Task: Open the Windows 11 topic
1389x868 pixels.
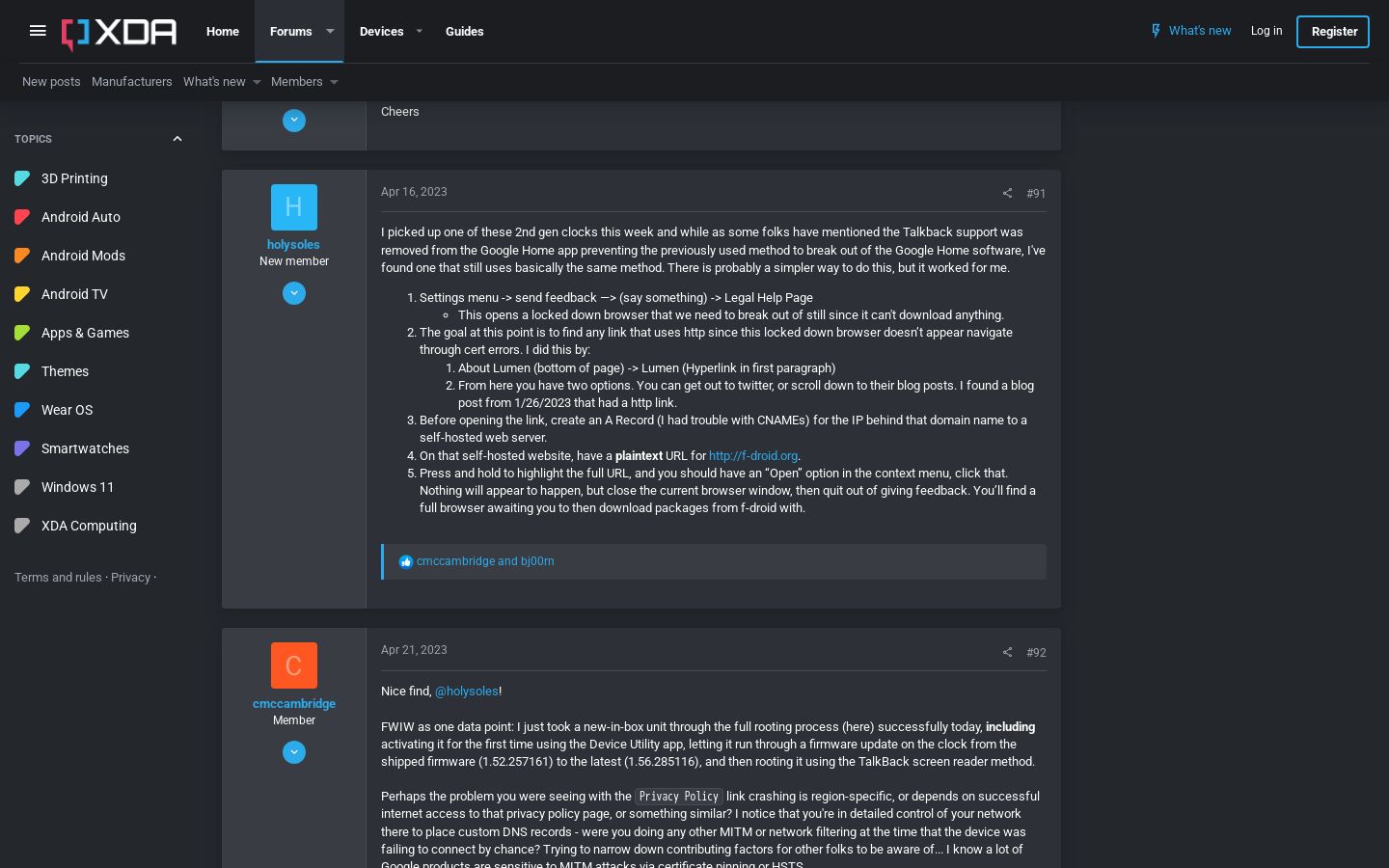Action: (x=77, y=487)
